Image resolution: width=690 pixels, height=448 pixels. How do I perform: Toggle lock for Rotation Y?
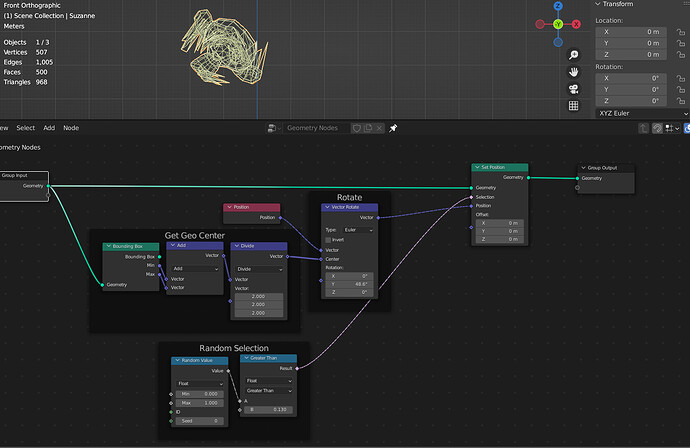[x=681, y=90]
